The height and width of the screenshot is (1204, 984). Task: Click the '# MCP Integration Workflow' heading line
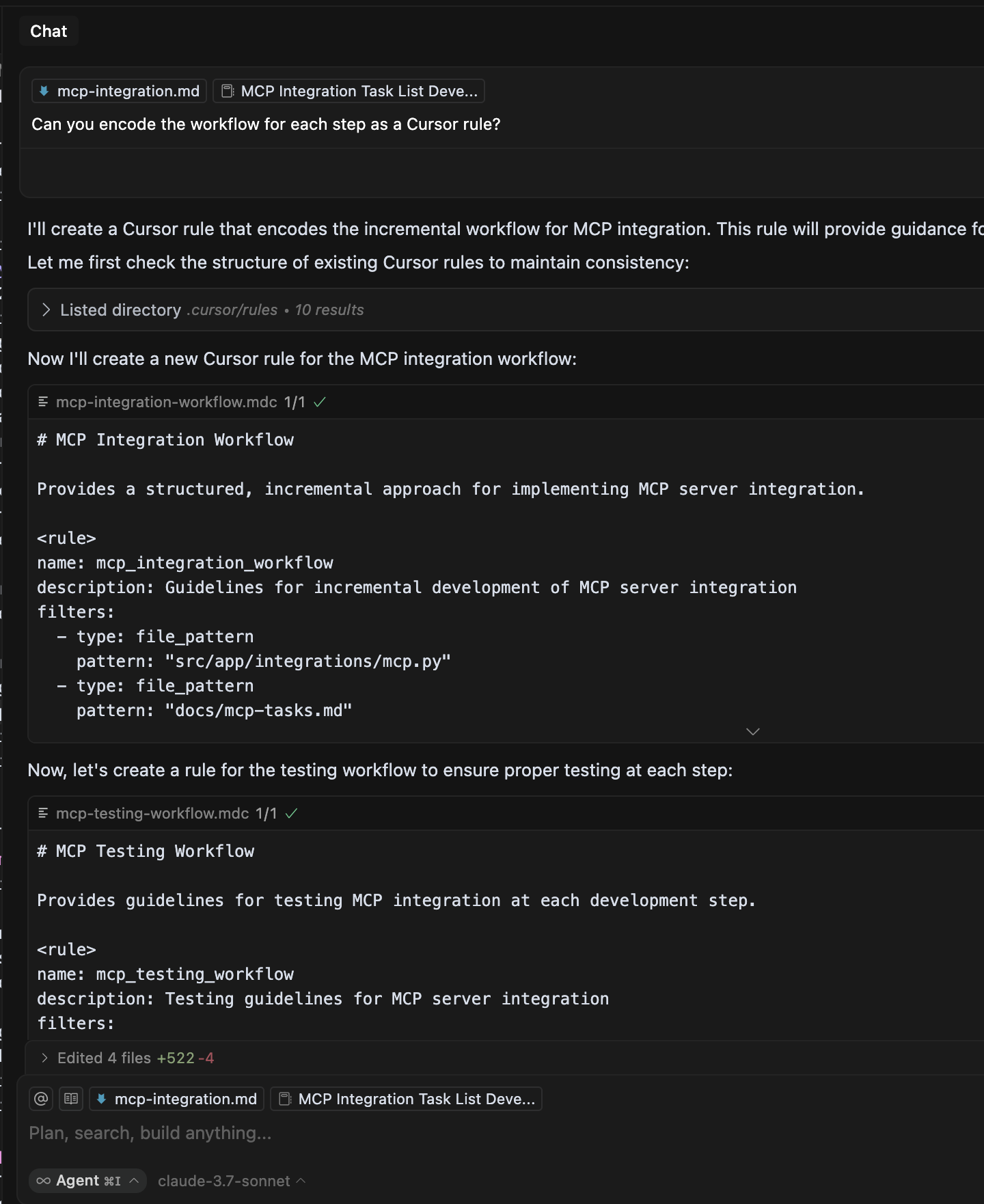(165, 440)
